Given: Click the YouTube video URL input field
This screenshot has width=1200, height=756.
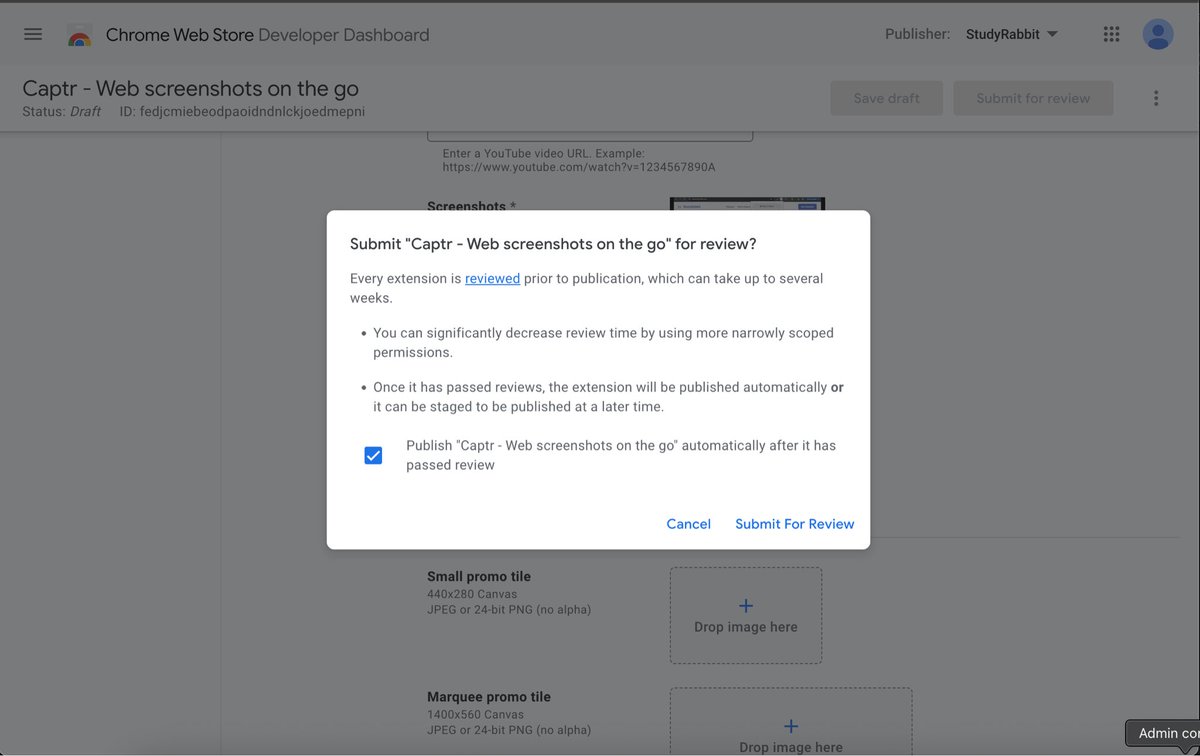Looking at the screenshot, I should (x=590, y=136).
